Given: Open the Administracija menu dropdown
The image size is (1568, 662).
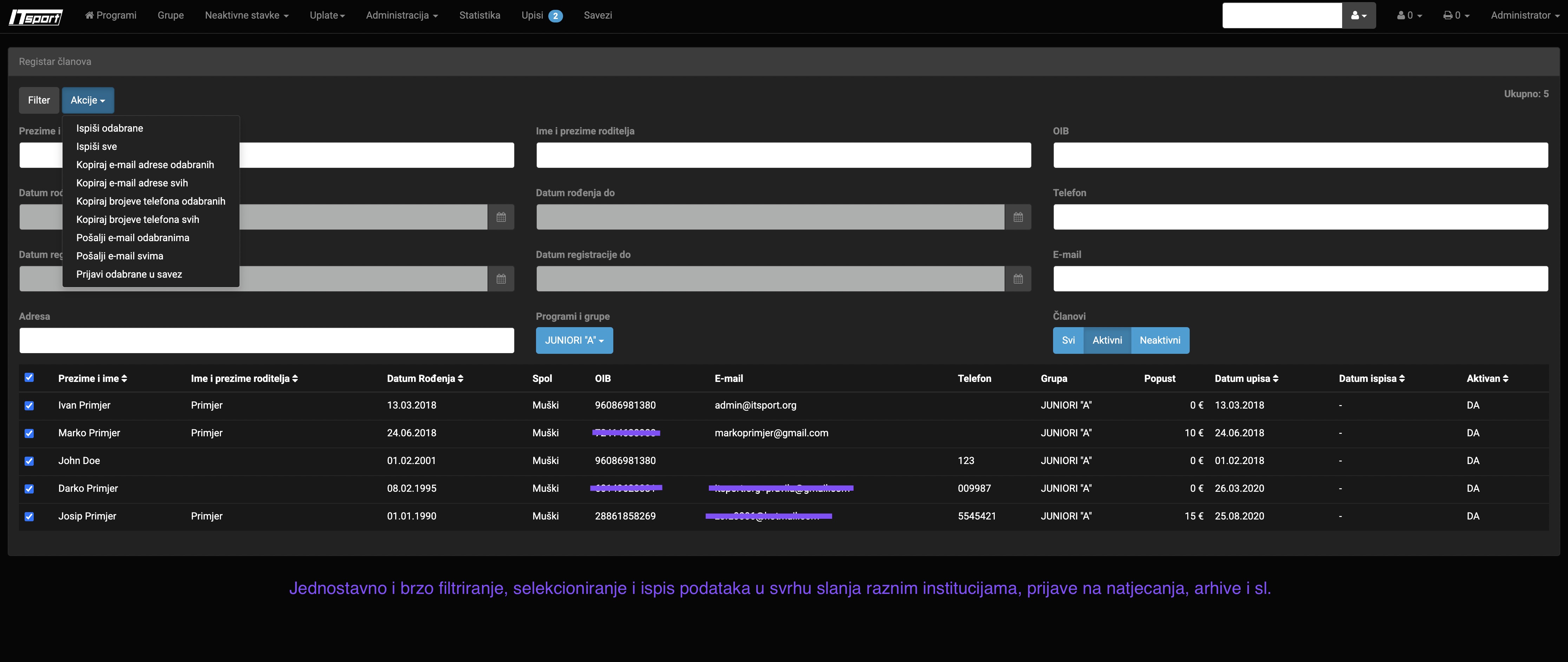Looking at the screenshot, I should click(402, 16).
